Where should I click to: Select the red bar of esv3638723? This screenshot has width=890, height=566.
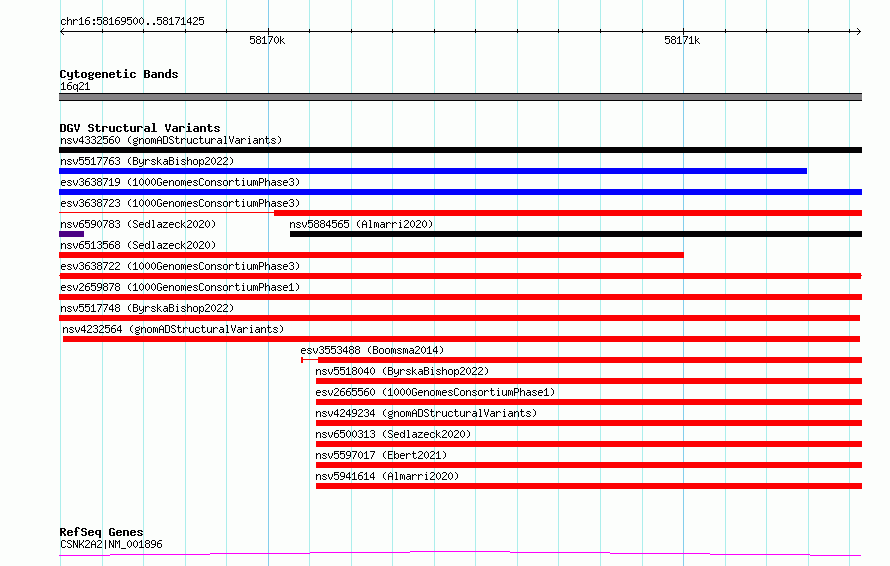[x=568, y=213]
